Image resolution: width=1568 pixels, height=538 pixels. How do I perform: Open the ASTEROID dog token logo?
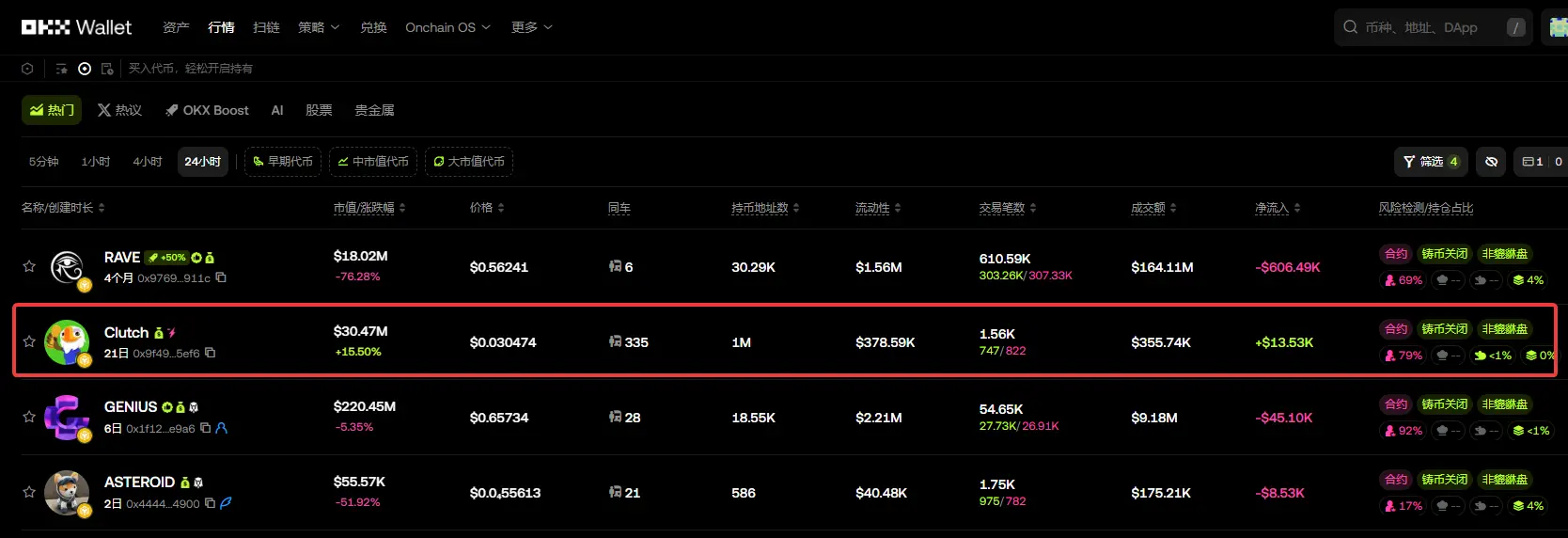point(67,493)
